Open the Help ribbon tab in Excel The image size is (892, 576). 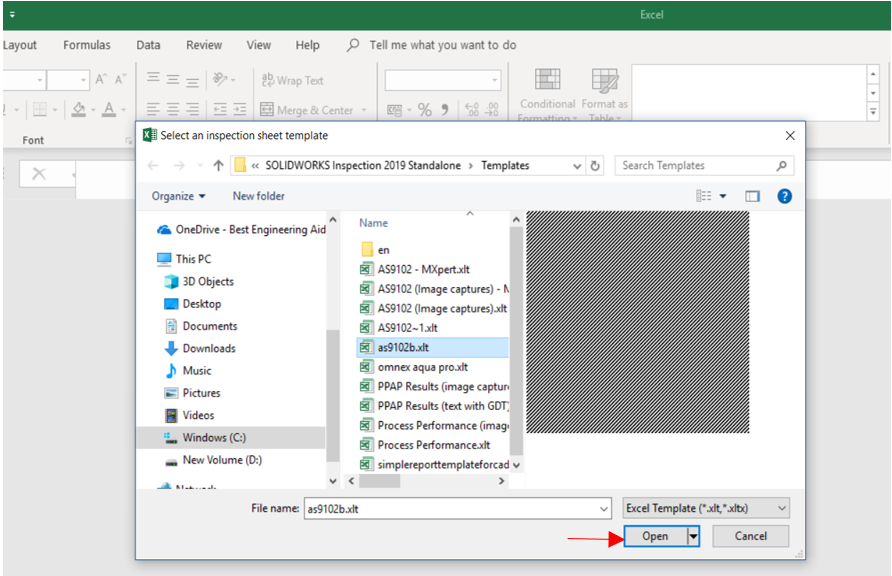coord(307,45)
